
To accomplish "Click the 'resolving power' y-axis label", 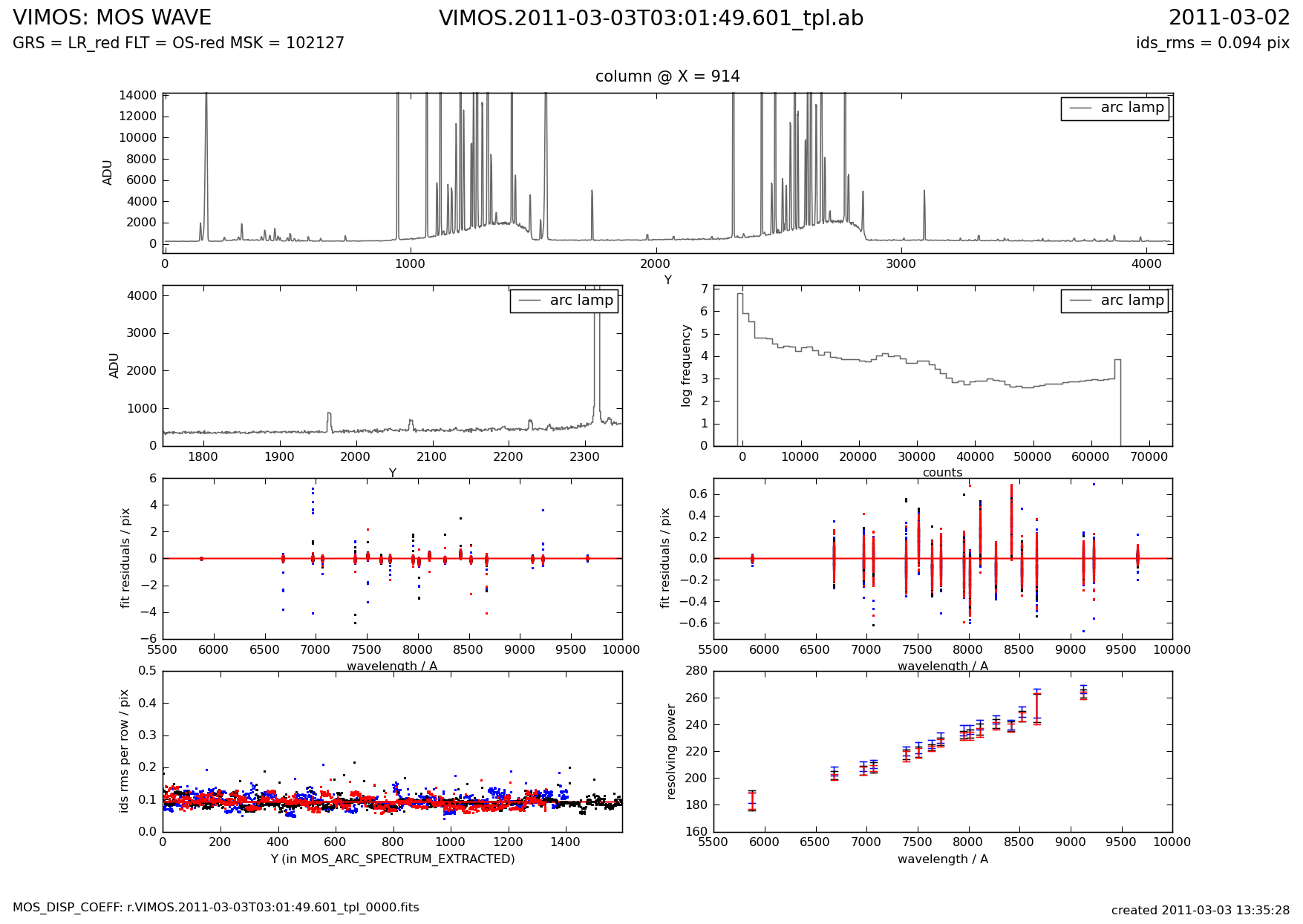I will pos(671,751).
